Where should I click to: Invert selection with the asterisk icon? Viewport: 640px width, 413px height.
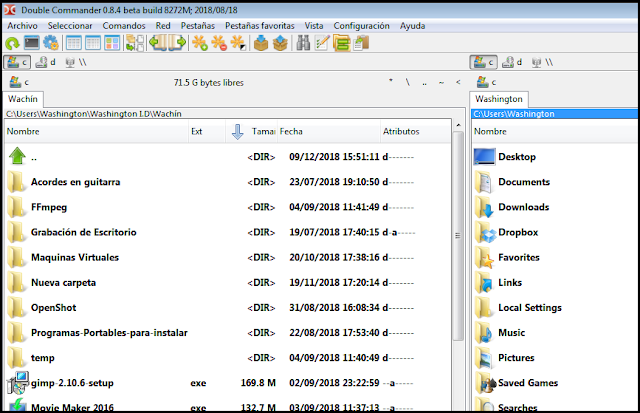pos(238,43)
